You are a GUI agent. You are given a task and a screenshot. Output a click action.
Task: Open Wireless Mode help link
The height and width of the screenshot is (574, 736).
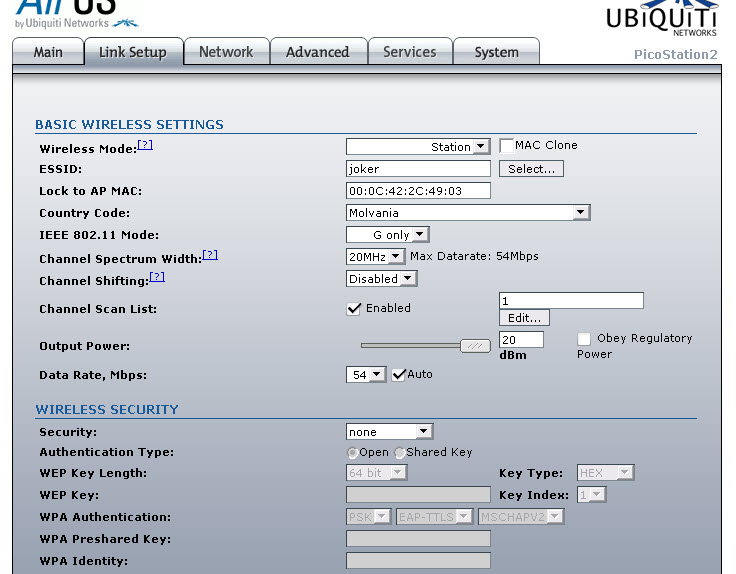[x=145, y=145]
